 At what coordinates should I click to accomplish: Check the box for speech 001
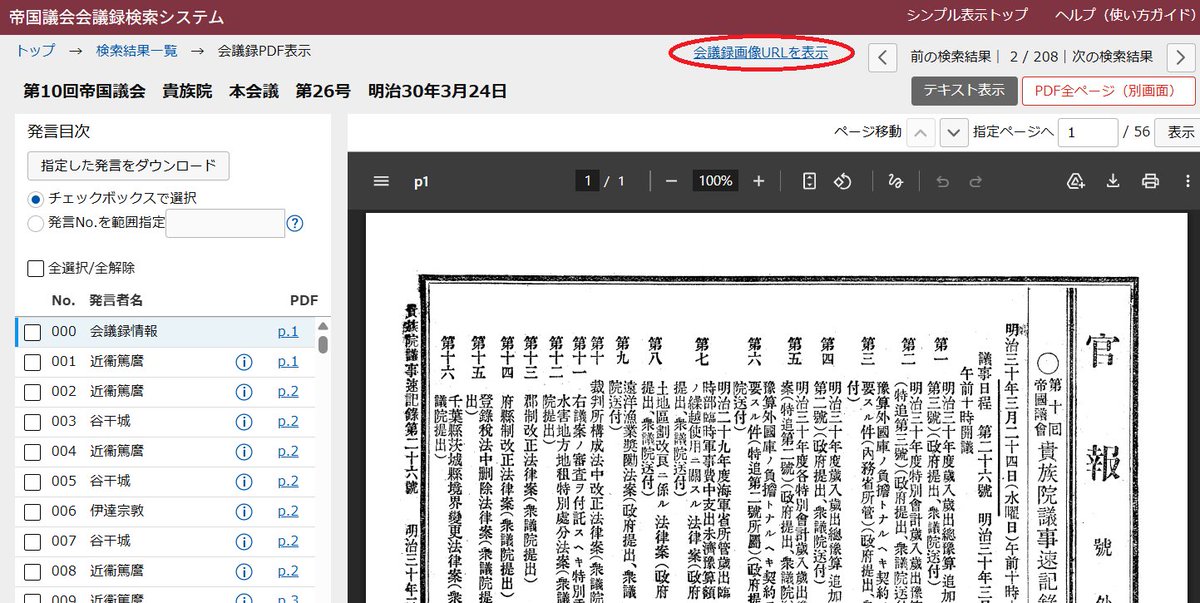coord(33,362)
